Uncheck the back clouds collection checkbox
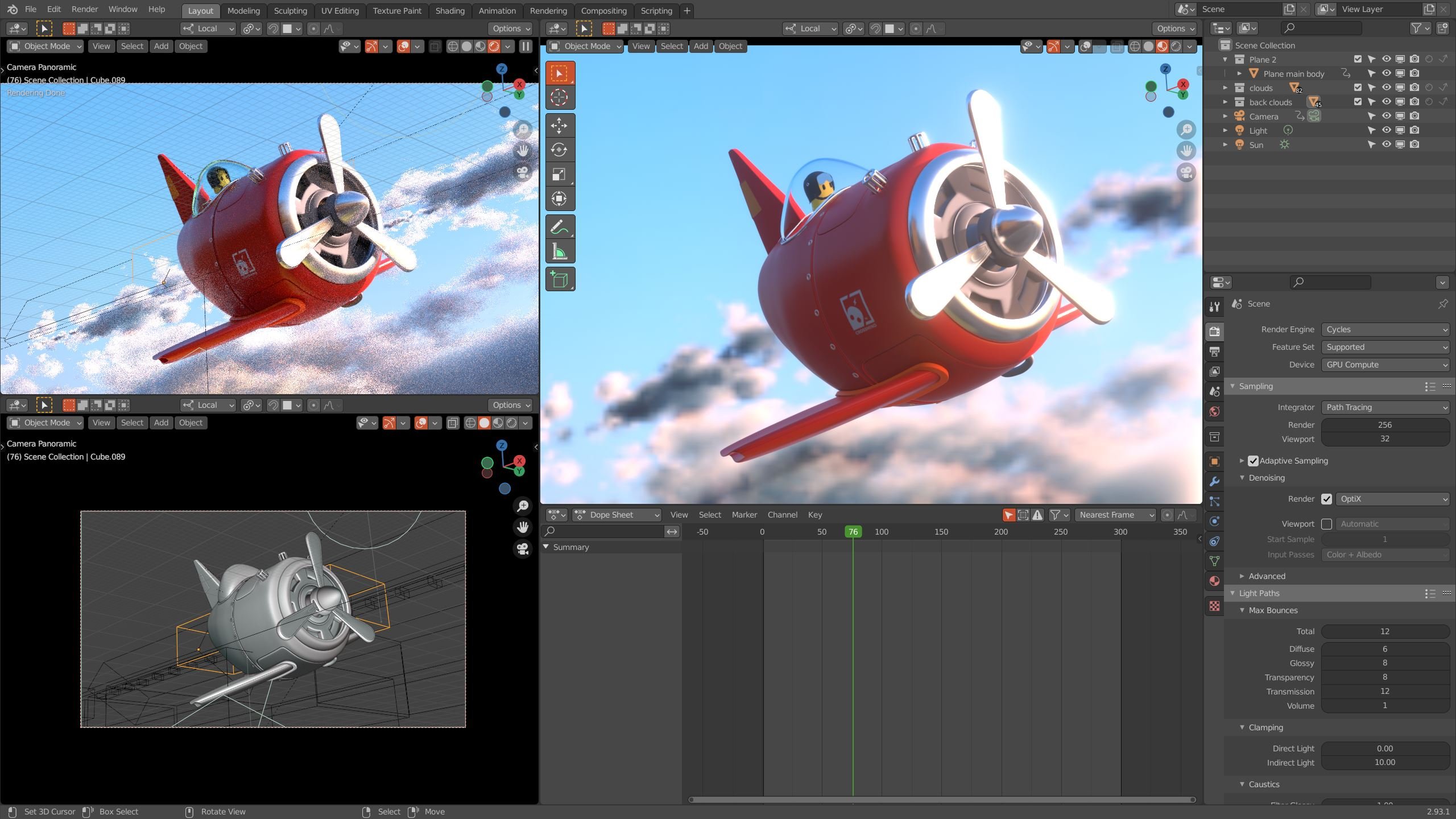The image size is (1456, 819). 1358,101
